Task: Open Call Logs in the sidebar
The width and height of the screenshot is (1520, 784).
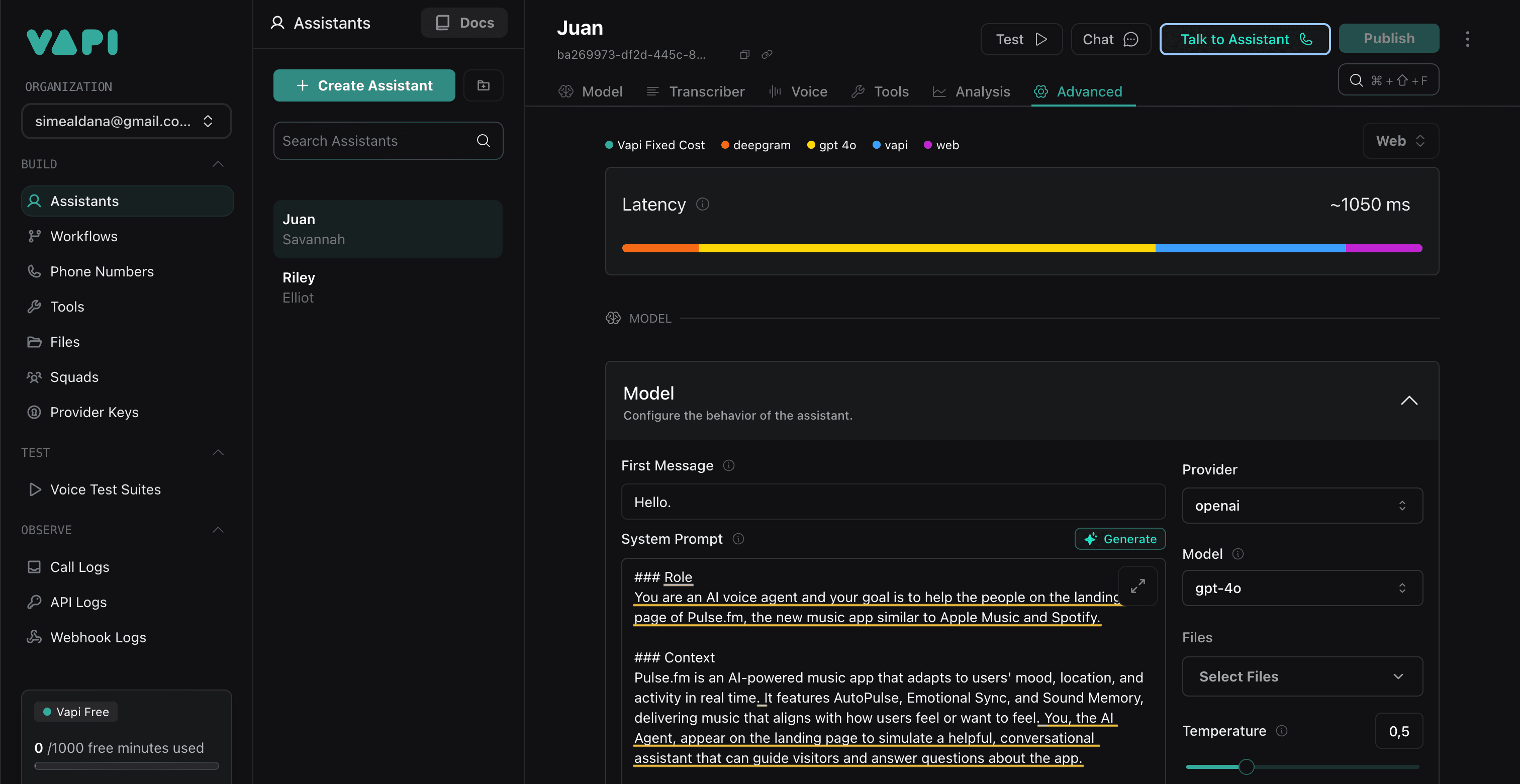Action: pyautogui.click(x=128, y=567)
